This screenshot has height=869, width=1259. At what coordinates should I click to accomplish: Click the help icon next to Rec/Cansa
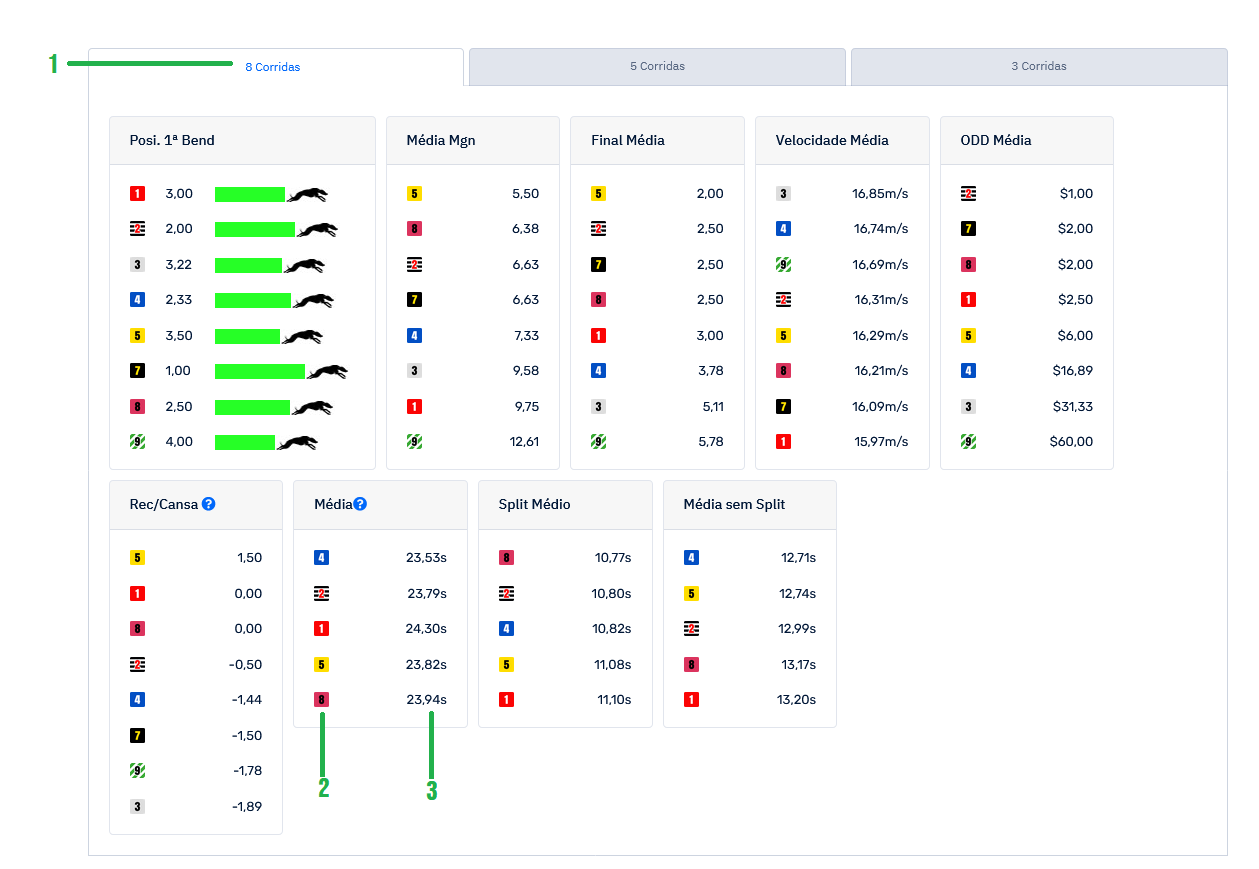[209, 504]
